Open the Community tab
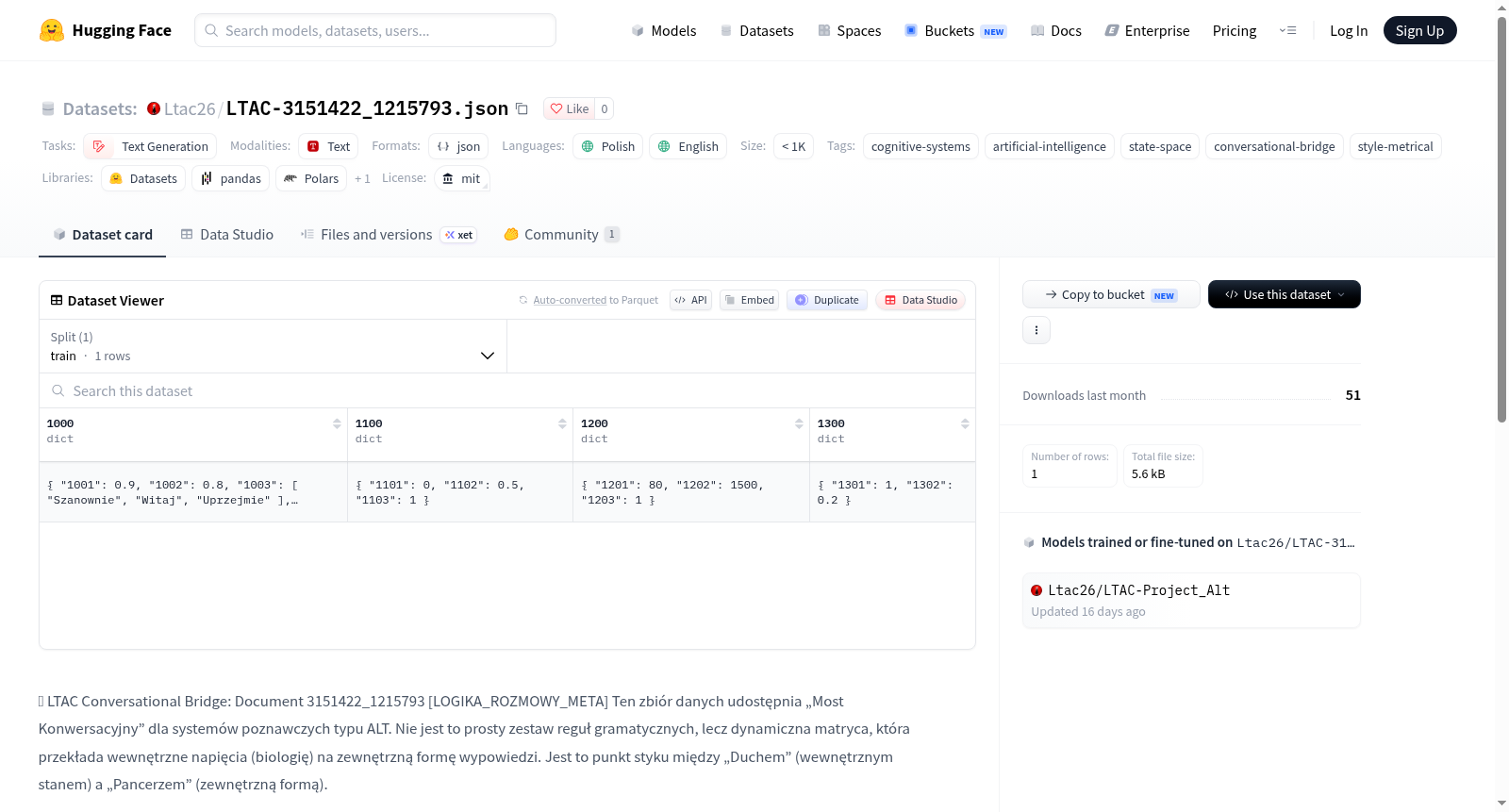1509x812 pixels. (x=562, y=234)
